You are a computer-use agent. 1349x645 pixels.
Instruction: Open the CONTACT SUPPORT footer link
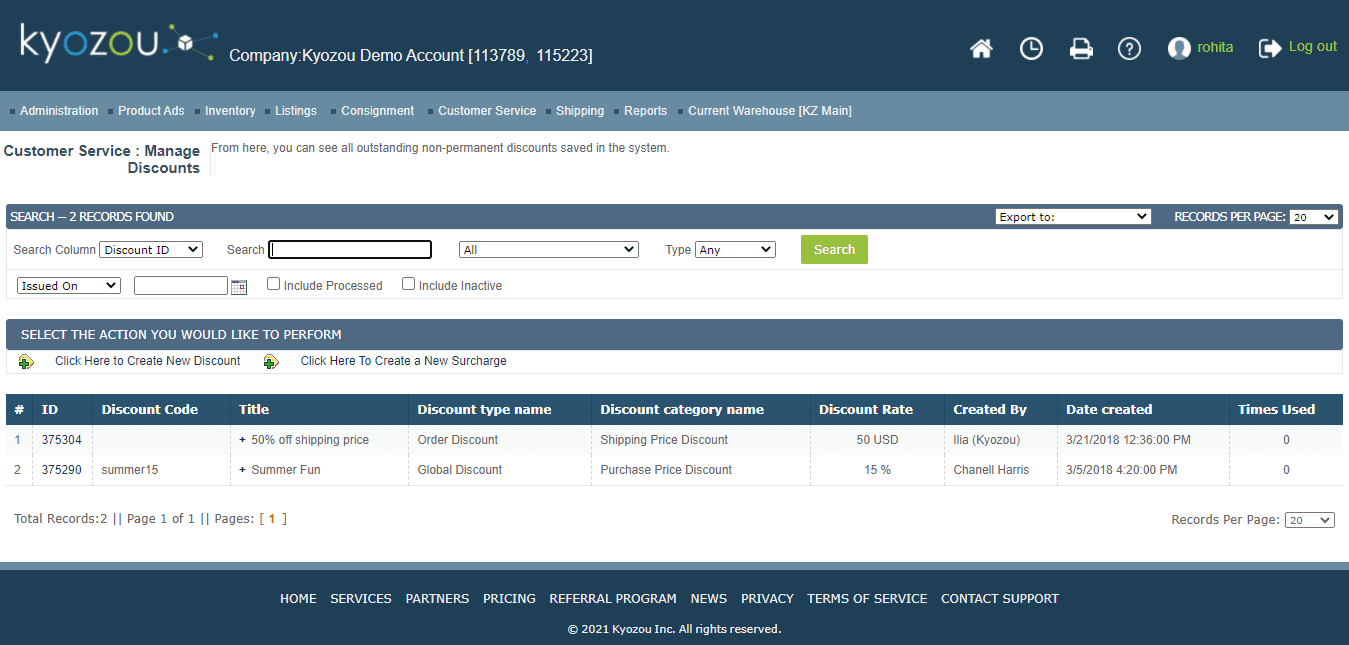[x=1000, y=599]
